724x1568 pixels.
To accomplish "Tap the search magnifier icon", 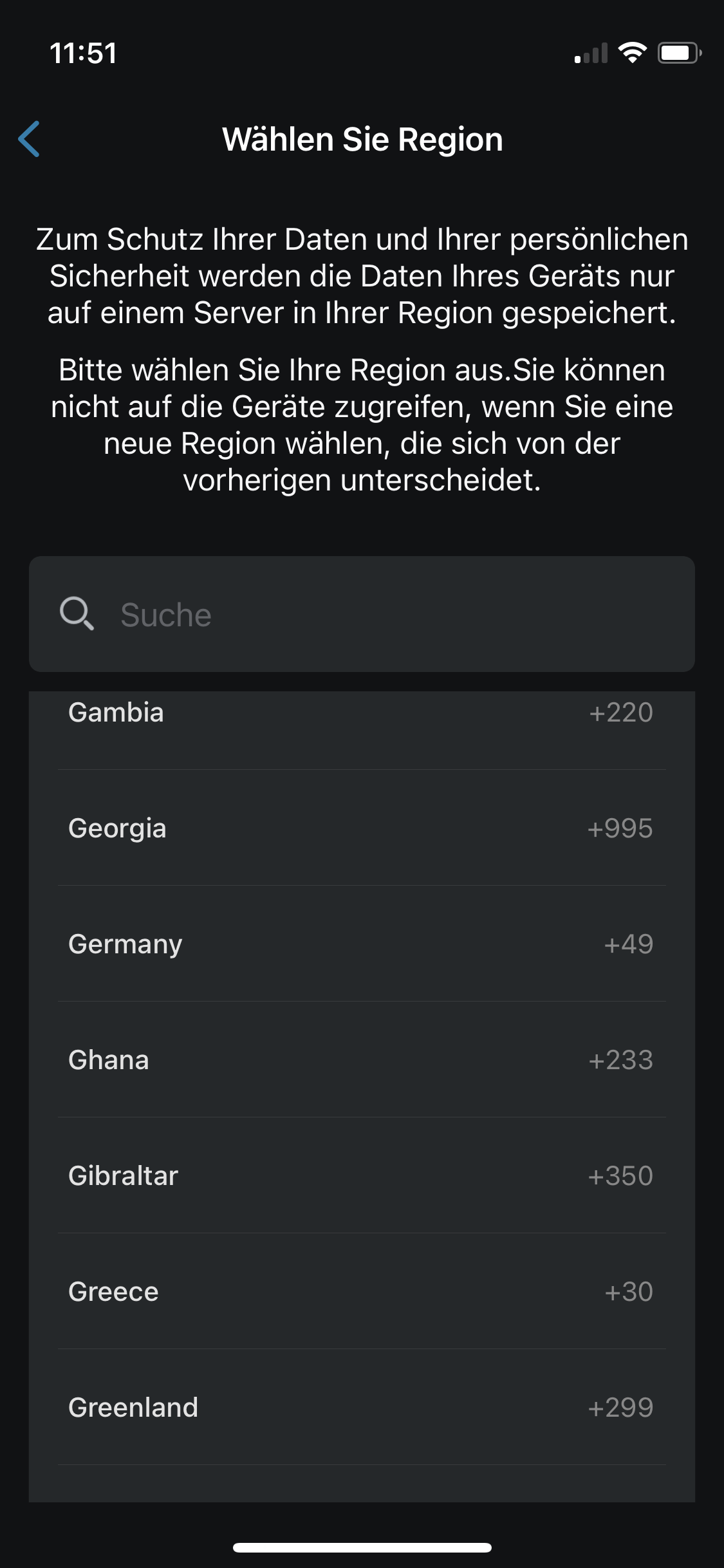I will (77, 613).
